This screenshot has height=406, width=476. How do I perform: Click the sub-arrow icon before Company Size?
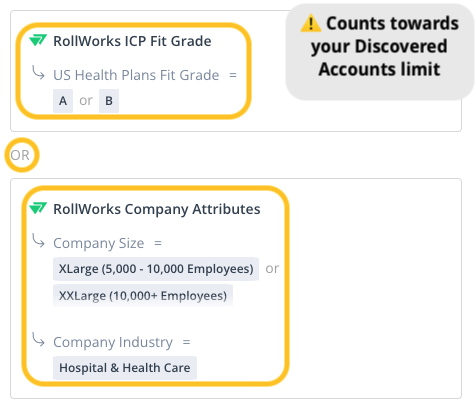pyautogui.click(x=38, y=241)
